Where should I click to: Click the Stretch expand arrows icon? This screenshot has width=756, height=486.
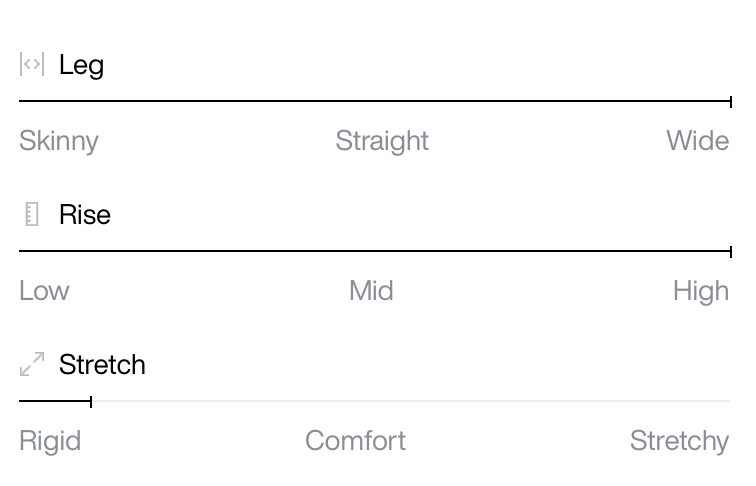[32, 364]
